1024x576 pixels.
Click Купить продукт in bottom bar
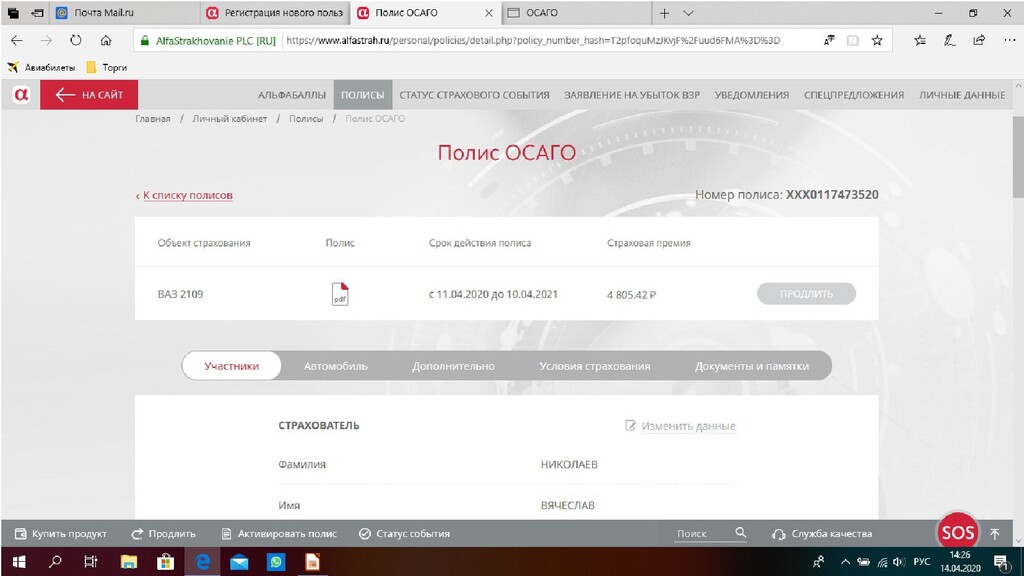click(61, 534)
